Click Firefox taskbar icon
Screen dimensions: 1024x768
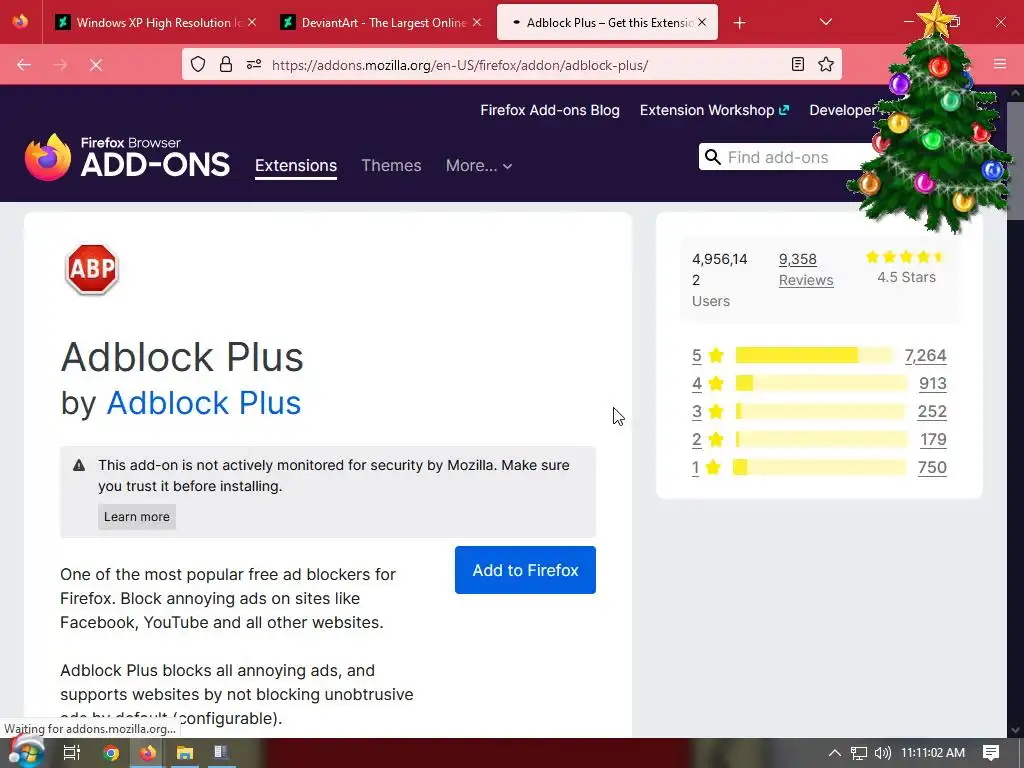148,753
